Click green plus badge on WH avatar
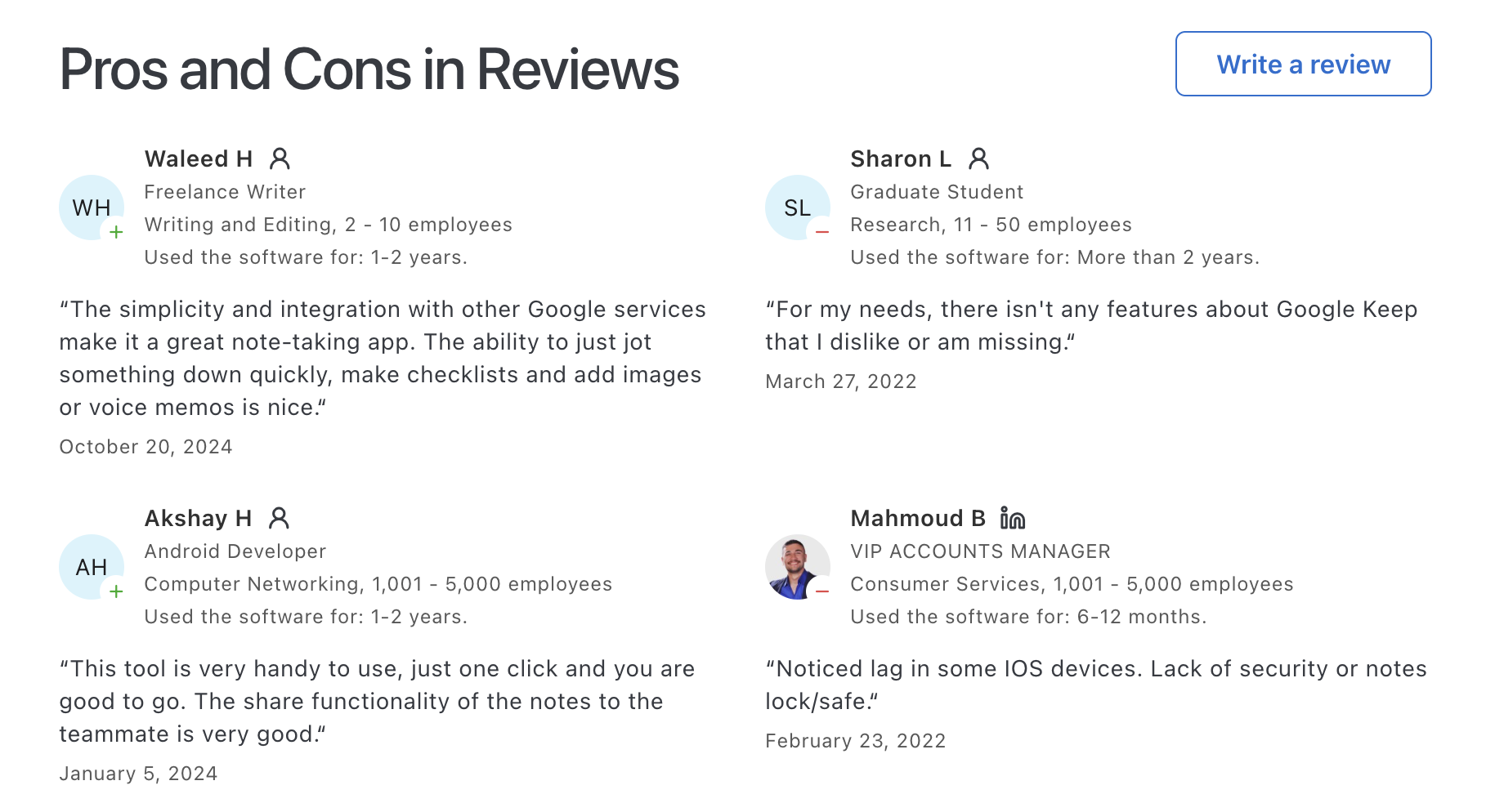Viewport: 1504px width, 812px height. [116, 232]
